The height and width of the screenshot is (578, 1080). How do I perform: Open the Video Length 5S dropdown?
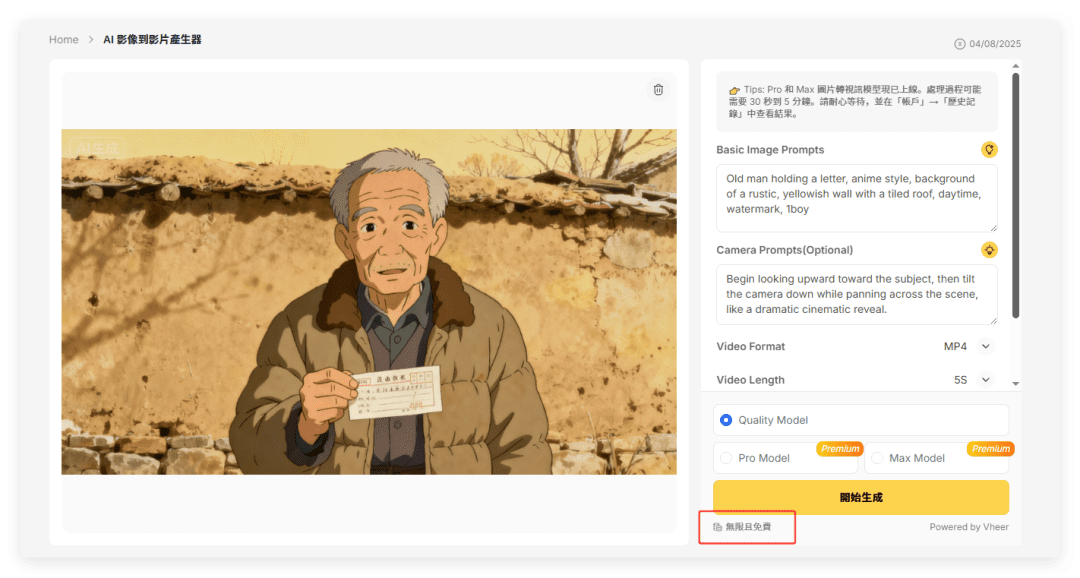pos(985,380)
